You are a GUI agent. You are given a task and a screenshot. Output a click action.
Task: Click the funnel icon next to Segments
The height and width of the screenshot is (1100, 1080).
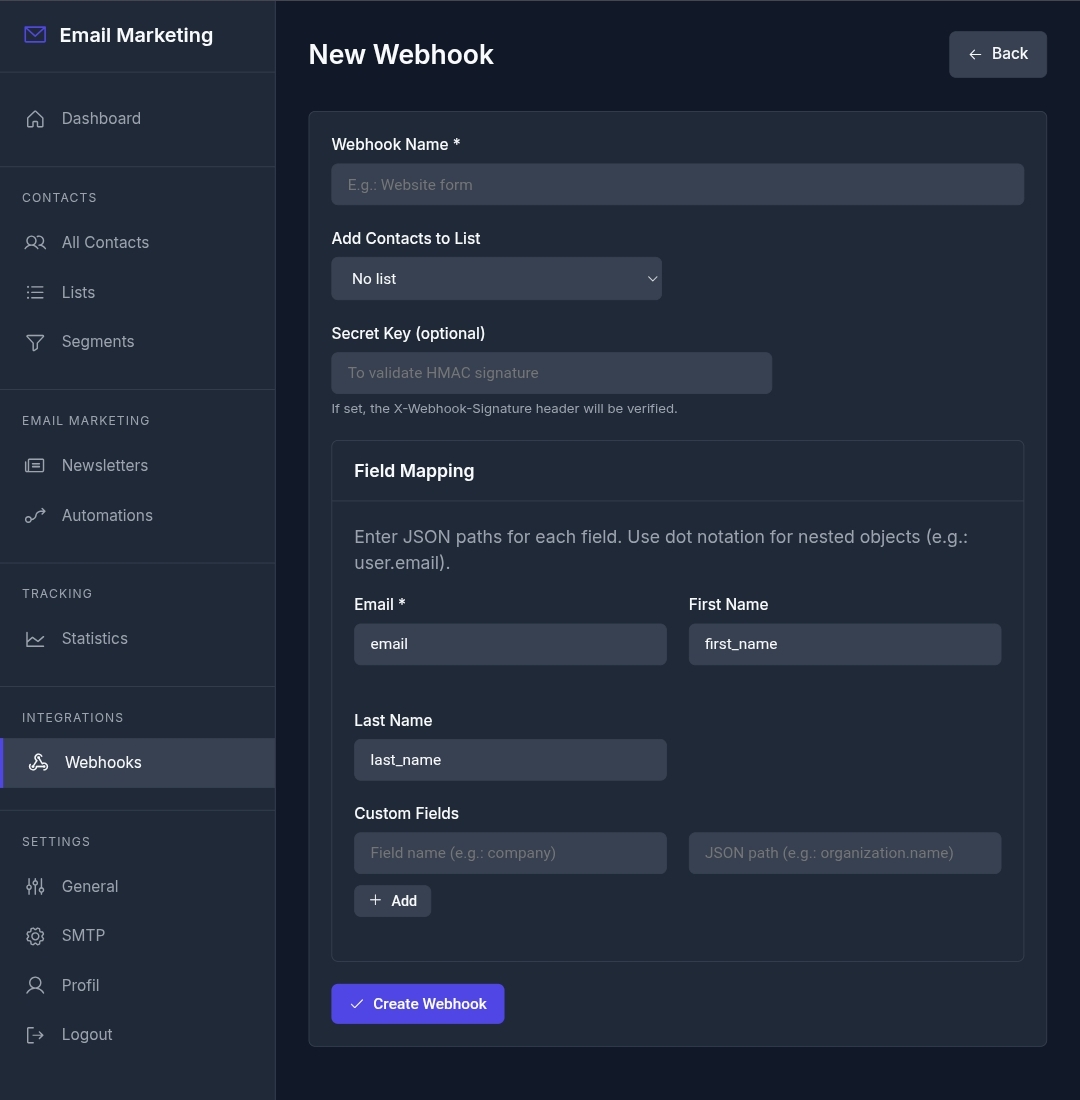coord(35,341)
